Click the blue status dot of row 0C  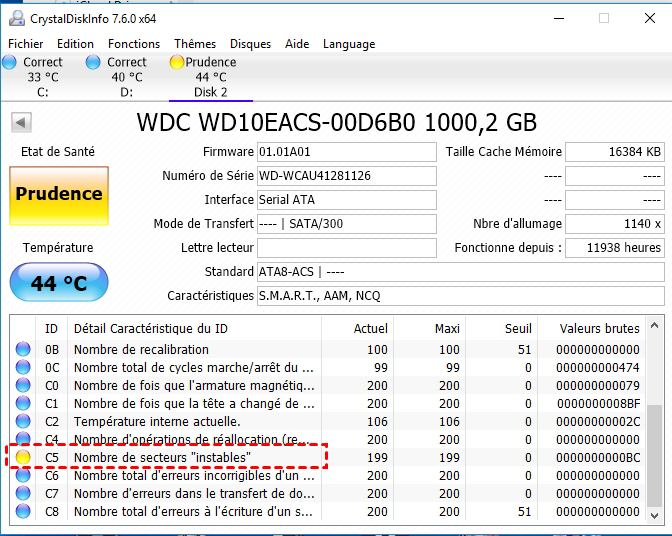pos(23,367)
